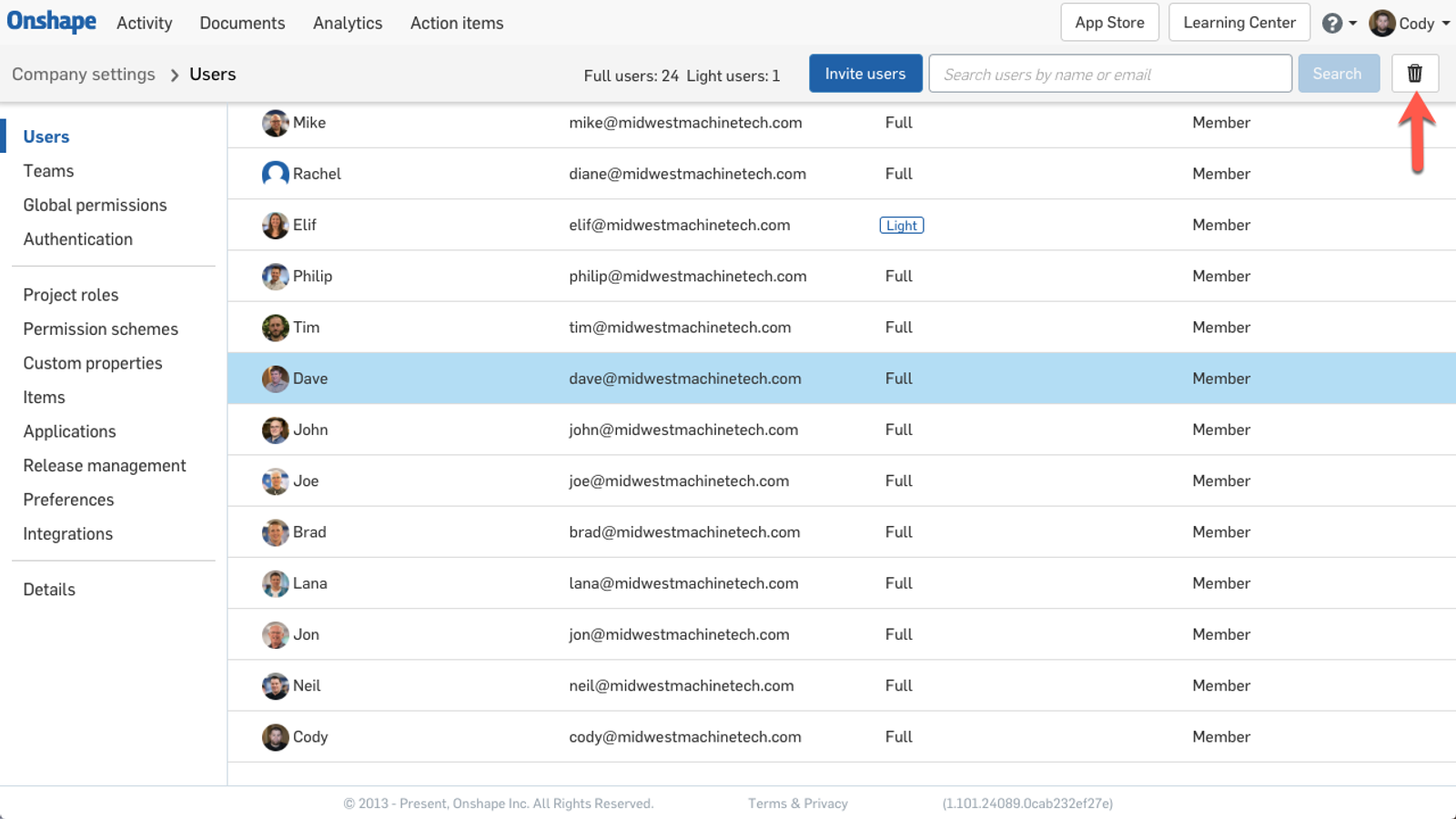The width and height of the screenshot is (1456, 819).
Task: Open the Terms & Privacy link
Action: pos(797,803)
